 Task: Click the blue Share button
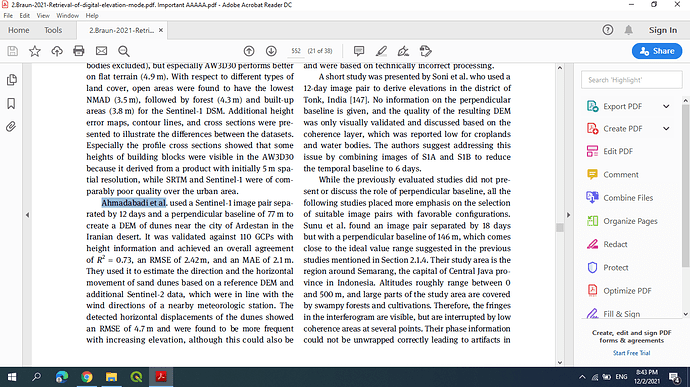click(x=657, y=51)
